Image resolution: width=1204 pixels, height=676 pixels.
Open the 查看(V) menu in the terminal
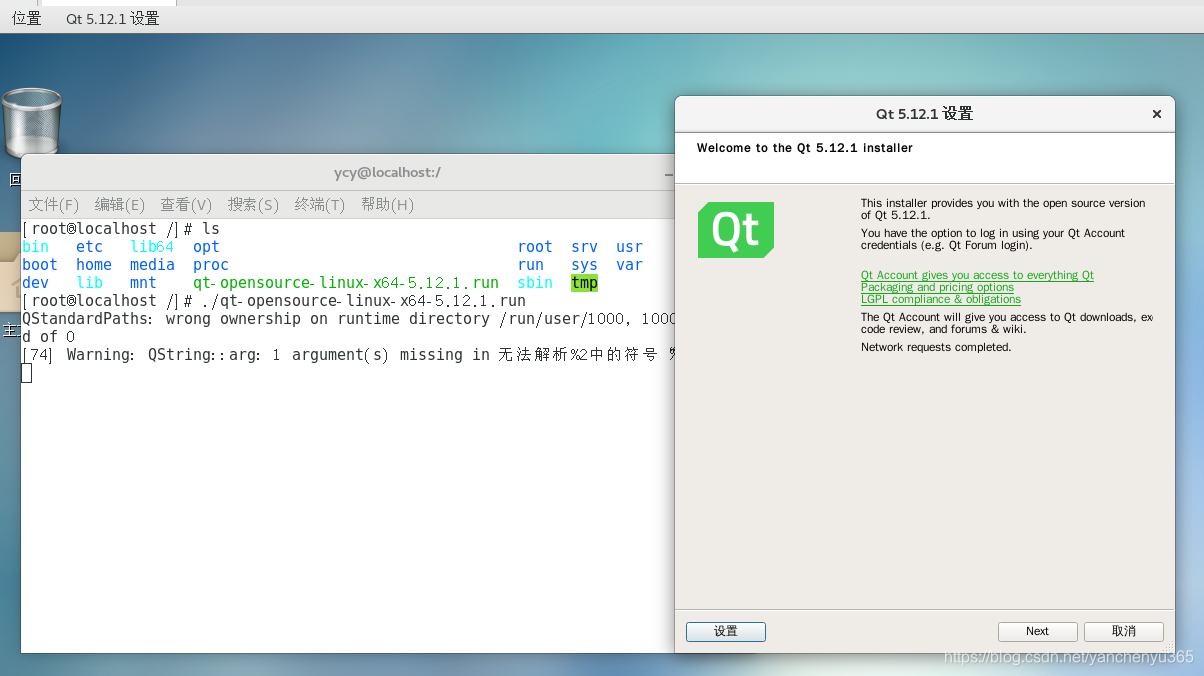(185, 204)
